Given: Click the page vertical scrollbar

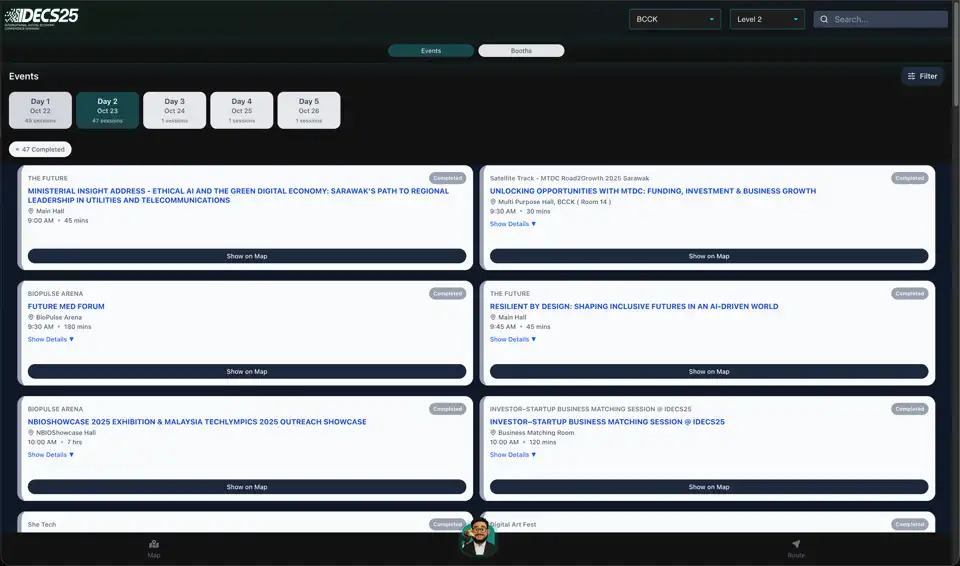Looking at the screenshot, I should [x=956, y=55].
